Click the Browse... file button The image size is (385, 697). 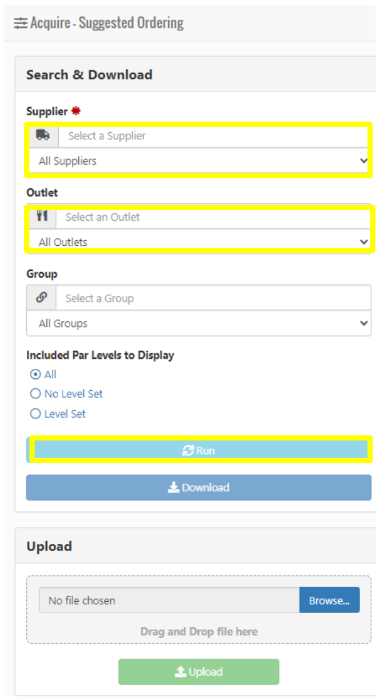click(x=329, y=601)
